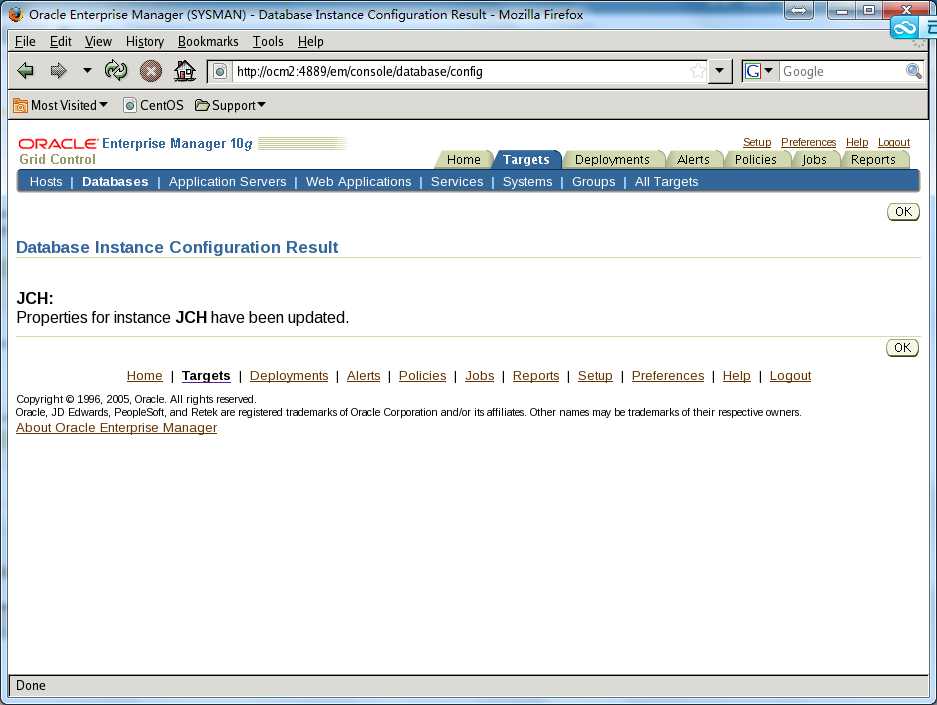Click the search magnifier icon
Image resolution: width=937 pixels, height=705 pixels.
click(x=914, y=71)
